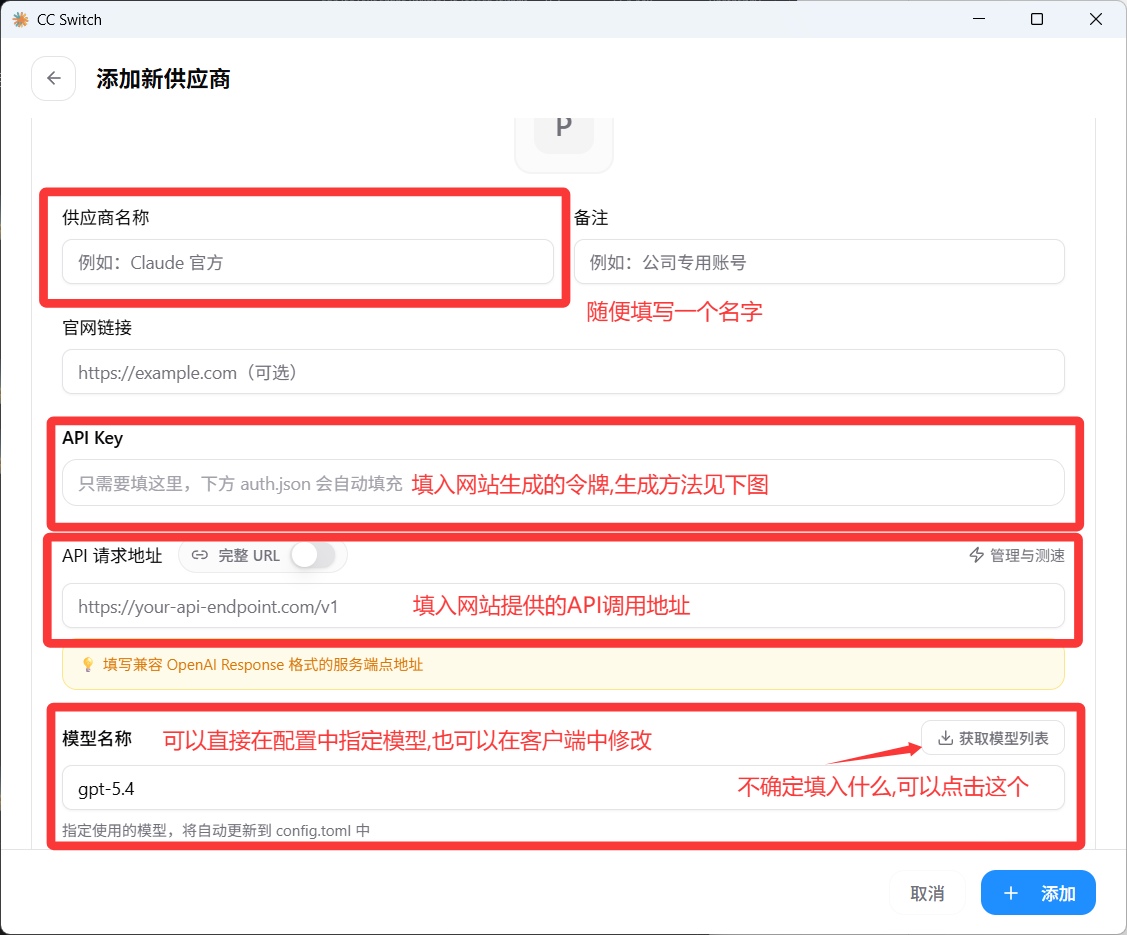Click the blue 添加 button

point(1038,893)
